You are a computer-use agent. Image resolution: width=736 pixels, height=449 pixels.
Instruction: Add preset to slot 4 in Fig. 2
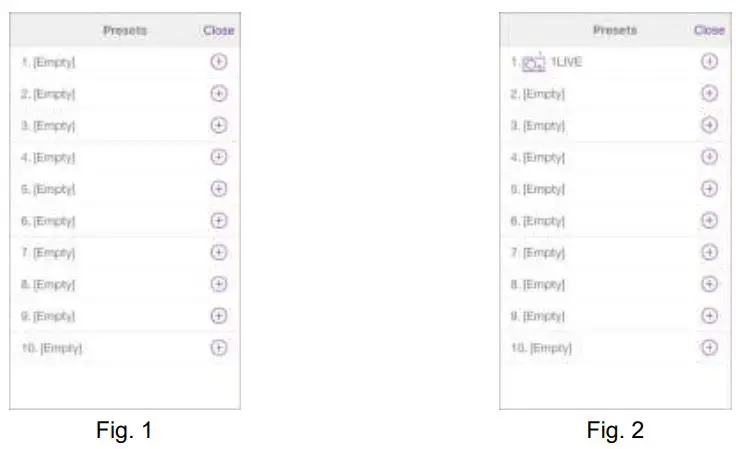[x=709, y=157]
